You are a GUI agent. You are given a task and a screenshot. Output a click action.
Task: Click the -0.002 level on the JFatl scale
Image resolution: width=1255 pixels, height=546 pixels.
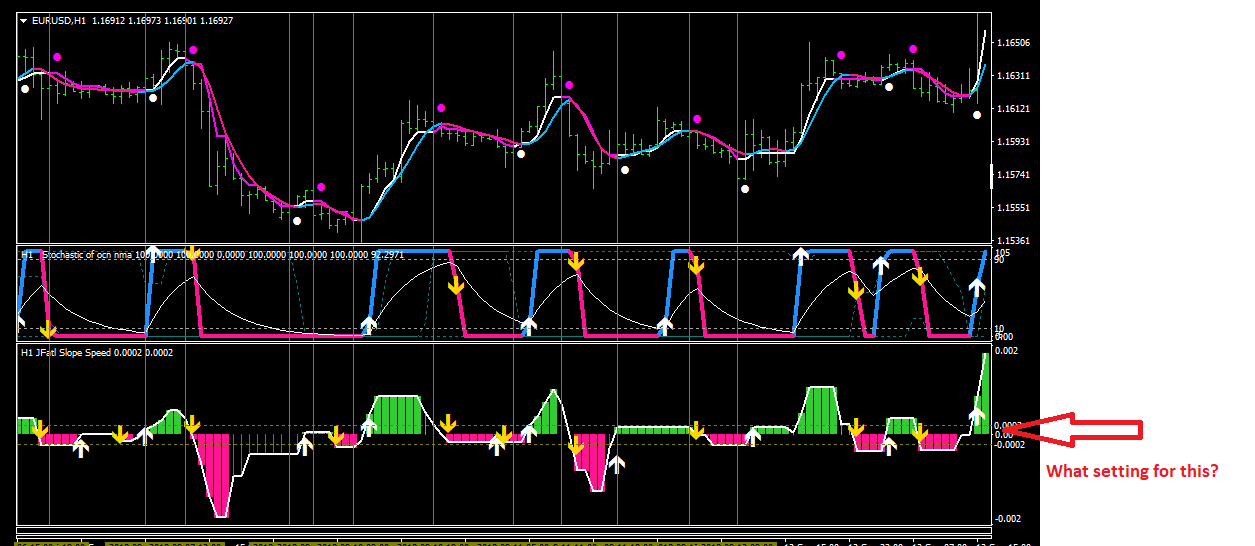point(1008,518)
